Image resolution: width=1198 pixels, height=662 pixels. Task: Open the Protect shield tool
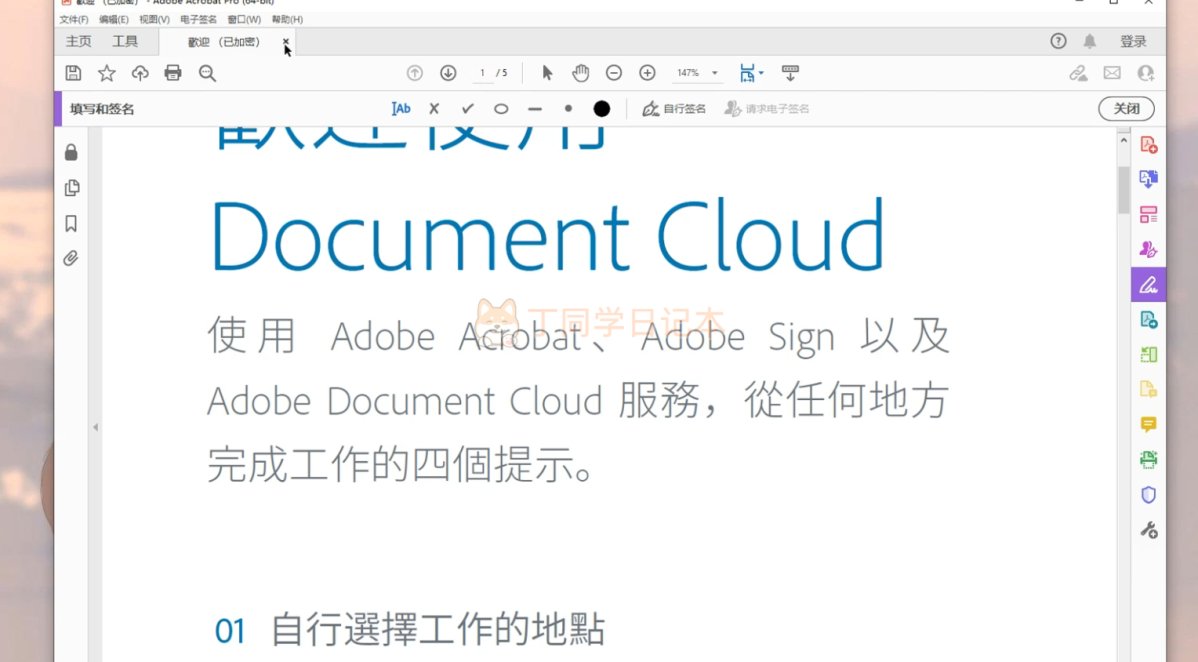[1148, 495]
